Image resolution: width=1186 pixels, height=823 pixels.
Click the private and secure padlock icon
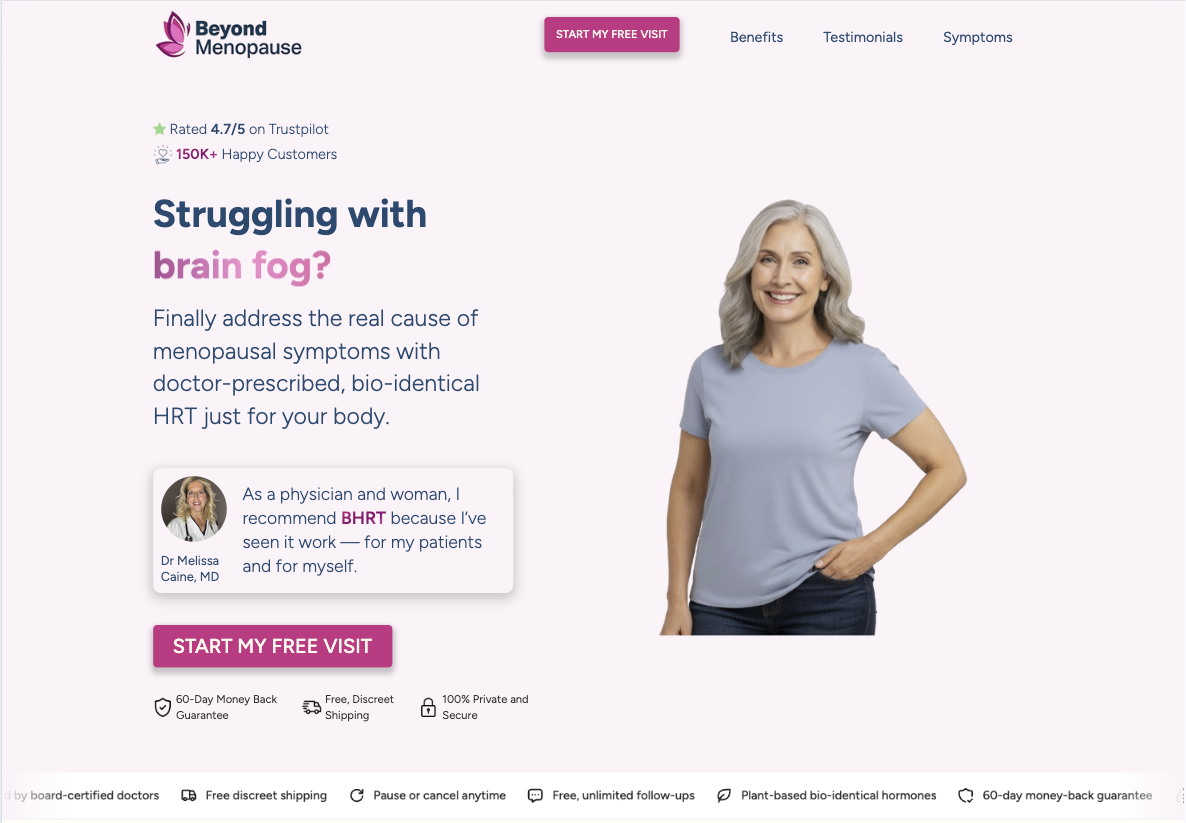428,707
